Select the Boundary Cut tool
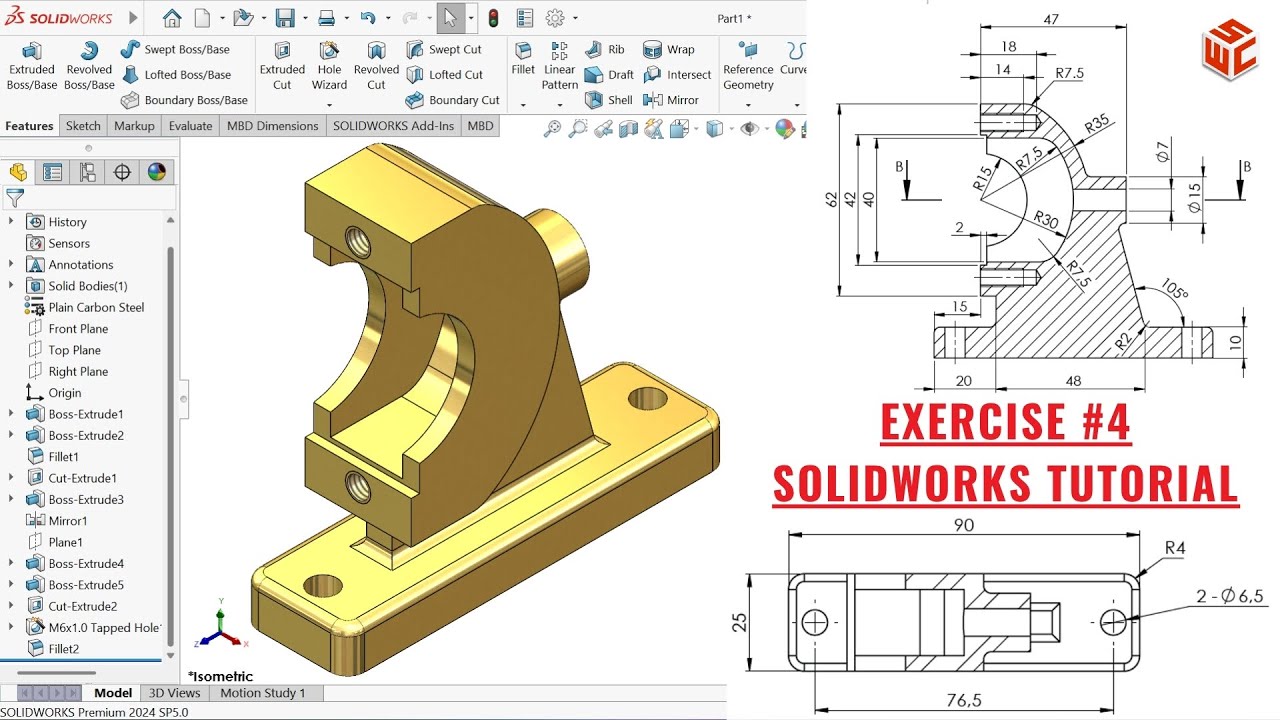 pyautogui.click(x=452, y=100)
